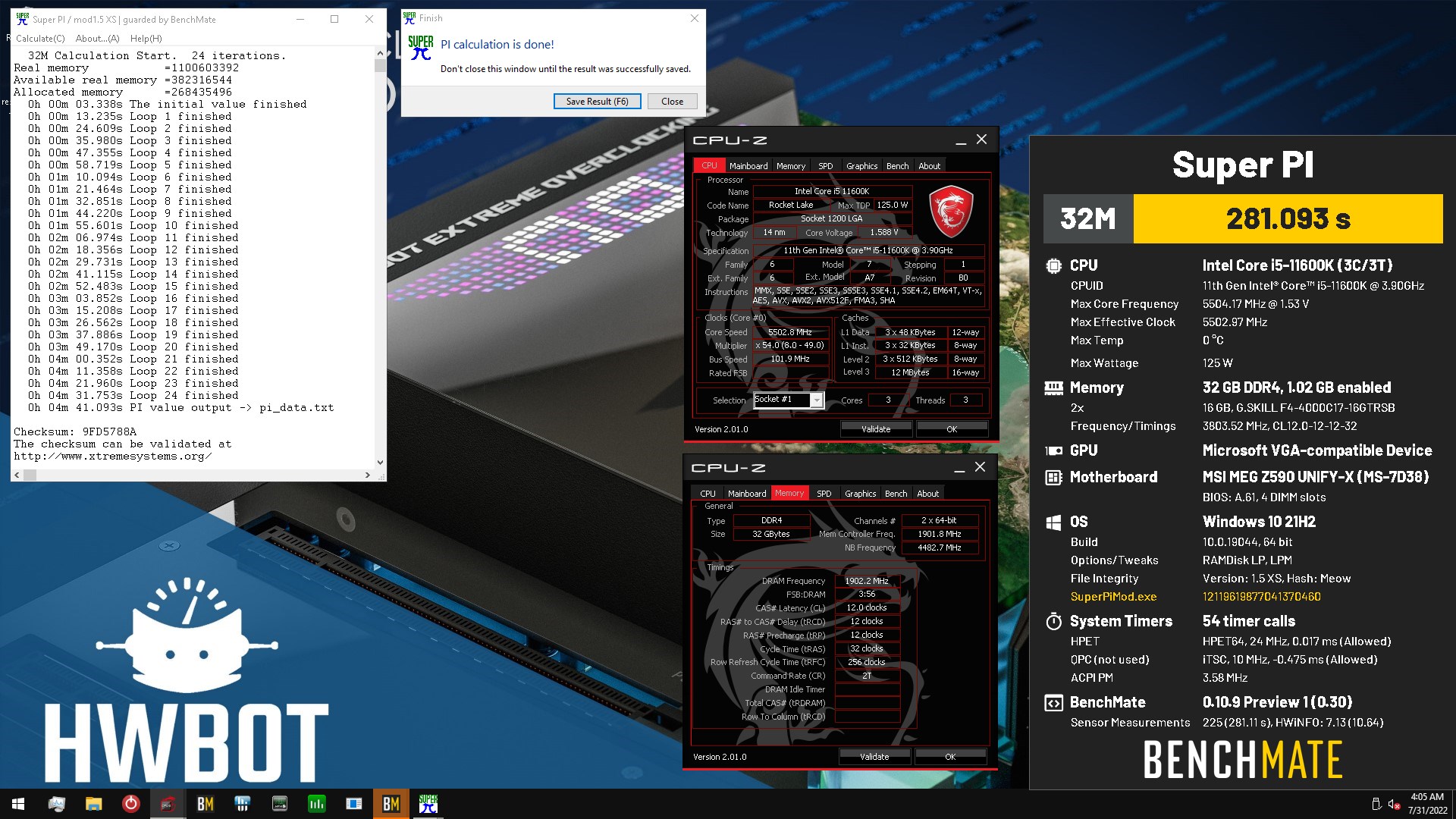Viewport: 1456px width, 819px height.
Task: Click Close button in Finish dialog
Action: point(672,102)
